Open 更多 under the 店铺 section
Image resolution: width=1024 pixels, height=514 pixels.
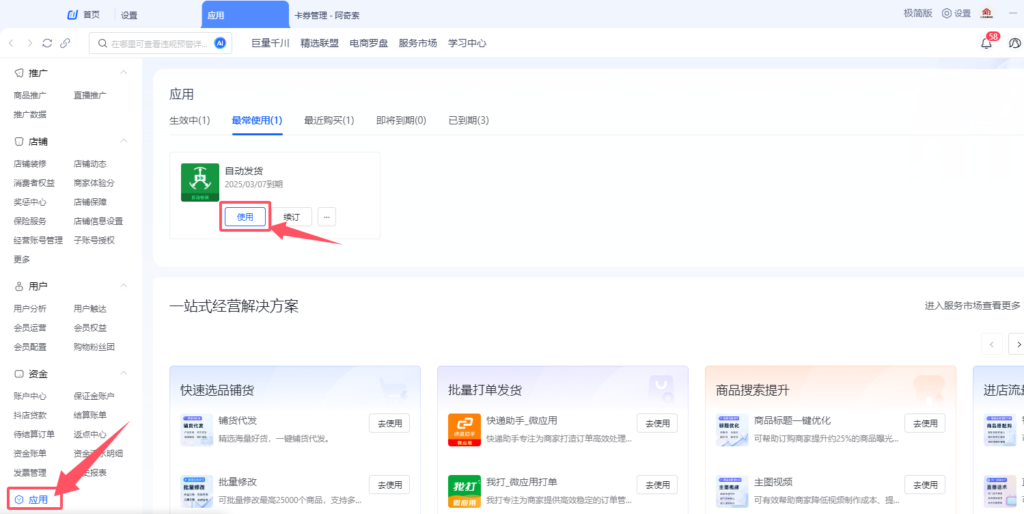tap(22, 259)
